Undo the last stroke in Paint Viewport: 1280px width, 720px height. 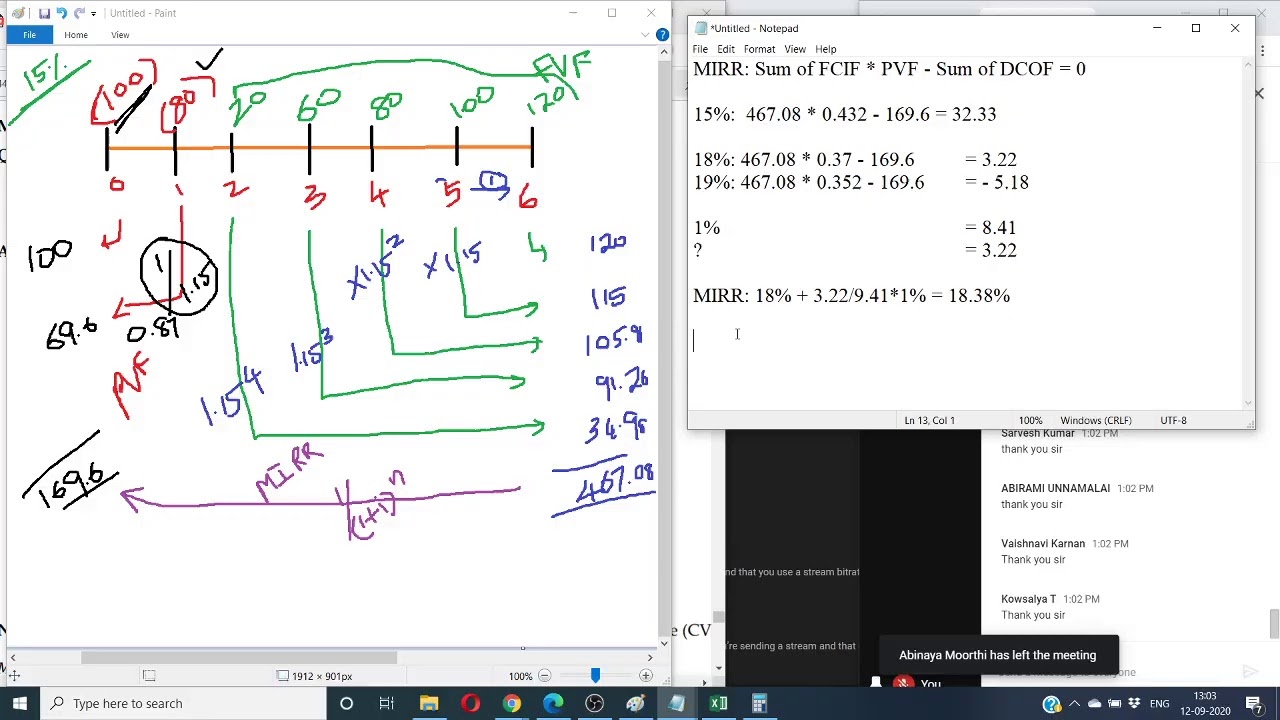pos(61,13)
